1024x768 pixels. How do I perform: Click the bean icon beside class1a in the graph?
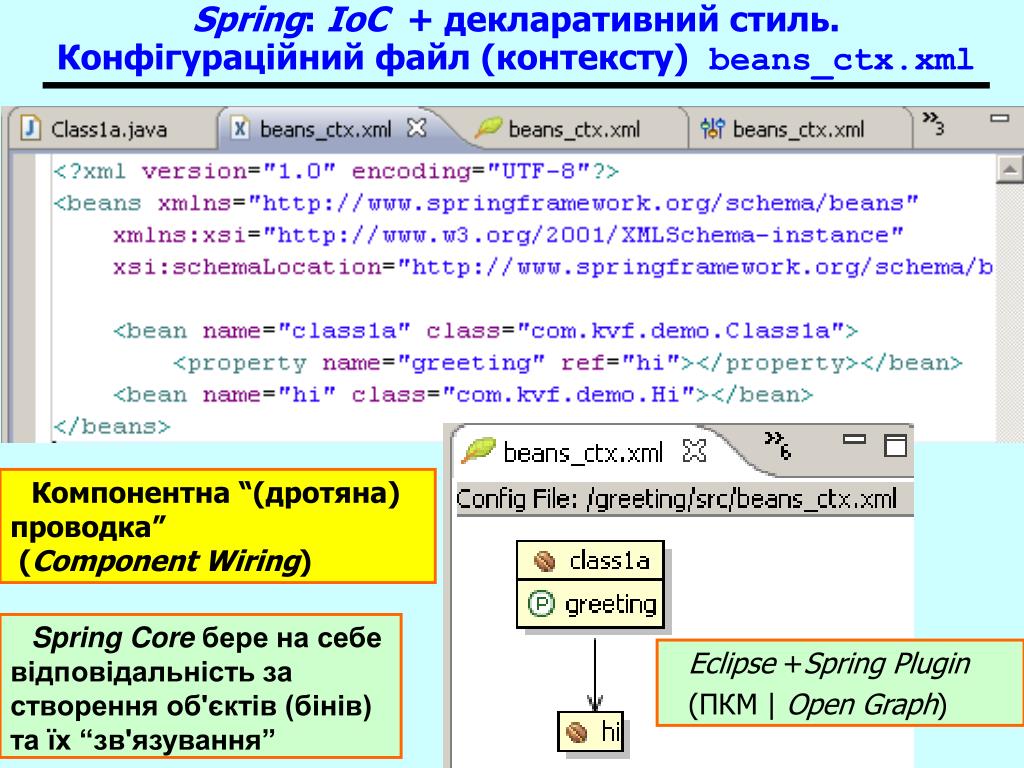tap(545, 560)
